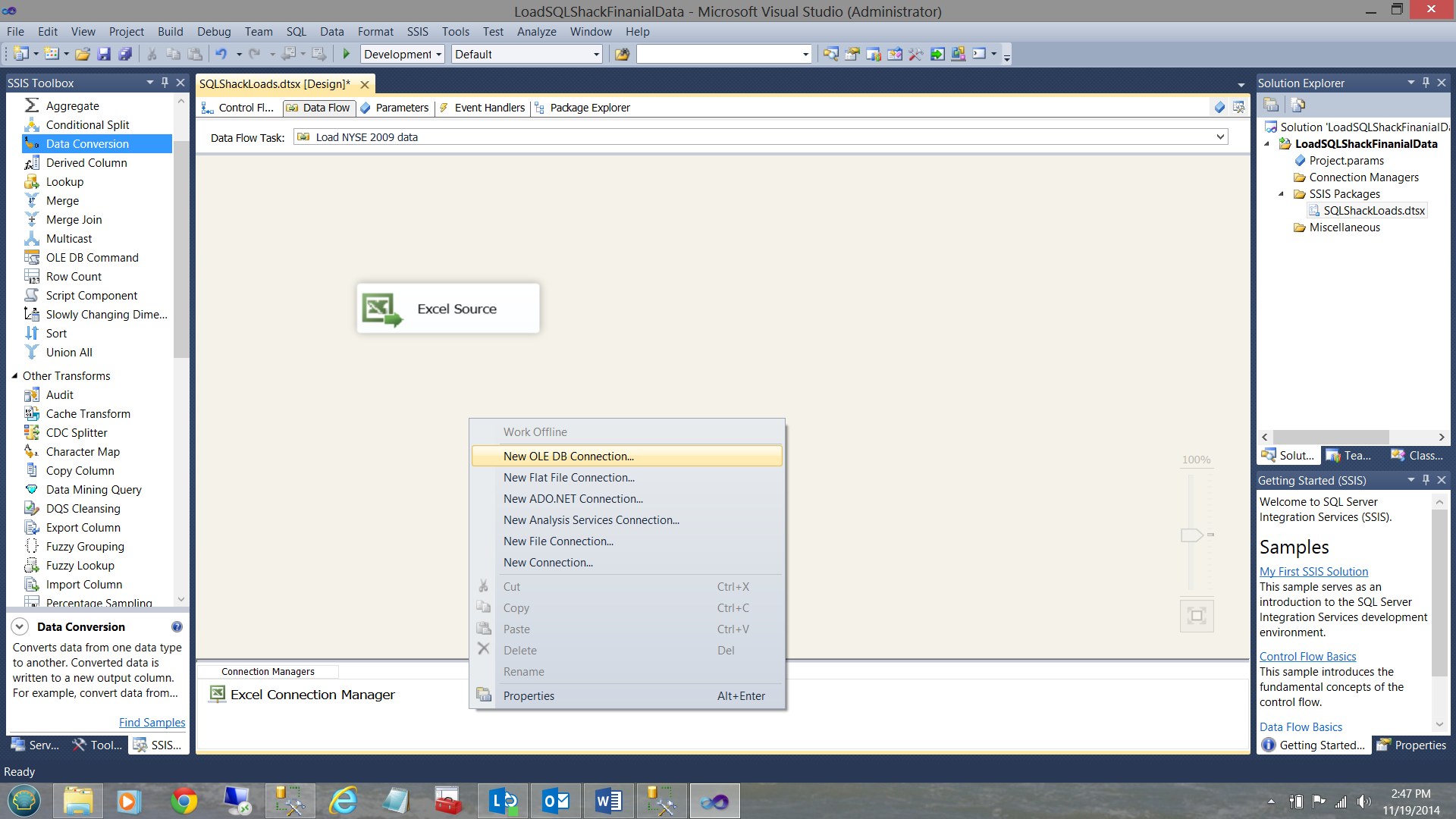The width and height of the screenshot is (1456, 819).
Task: Click the Undo toolbar icon
Action: (x=221, y=54)
